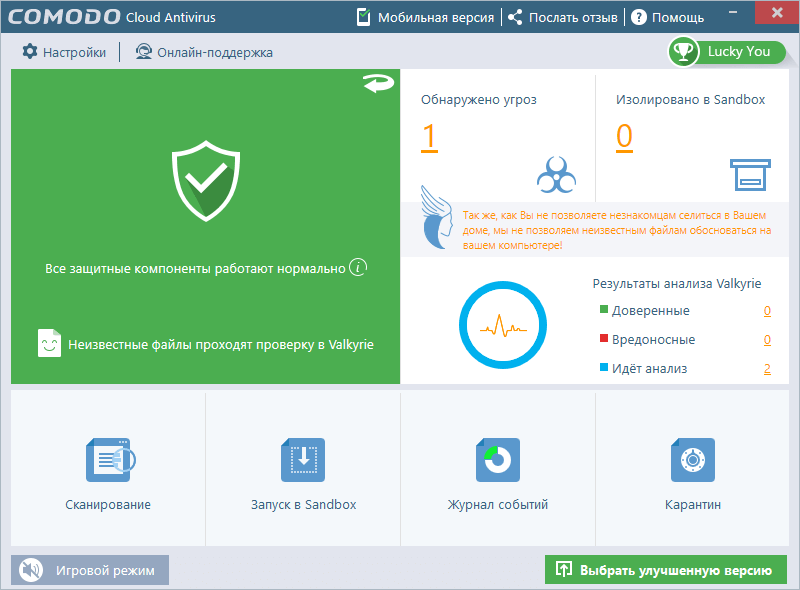Click the Valkyrie pulse analysis circle

[x=503, y=325]
